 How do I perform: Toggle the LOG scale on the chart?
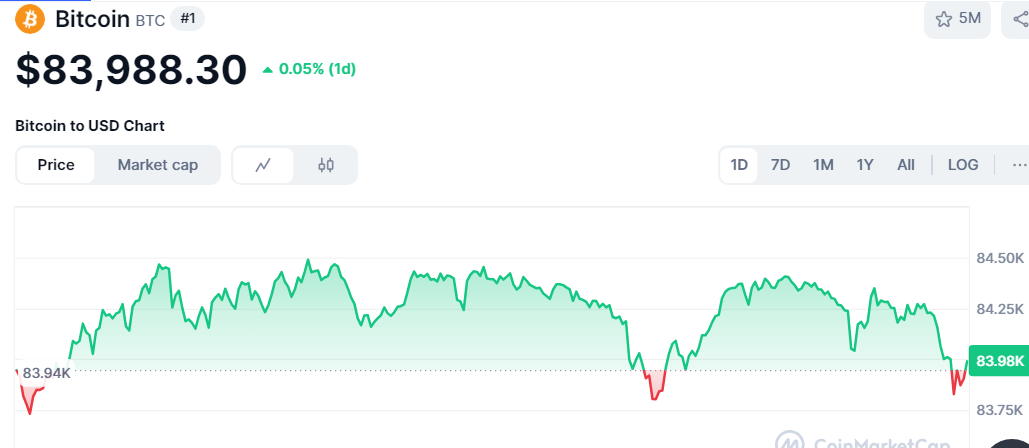[963, 165]
